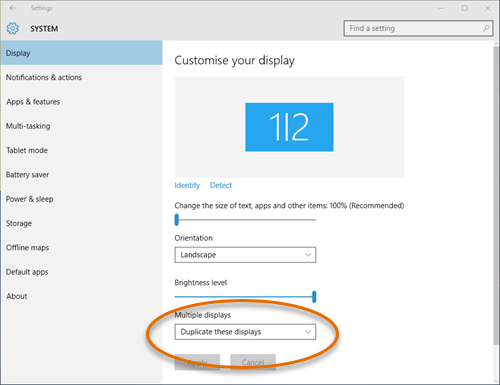
Task: Open the Orientation Landscape dropdown
Action: pyautogui.click(x=245, y=255)
